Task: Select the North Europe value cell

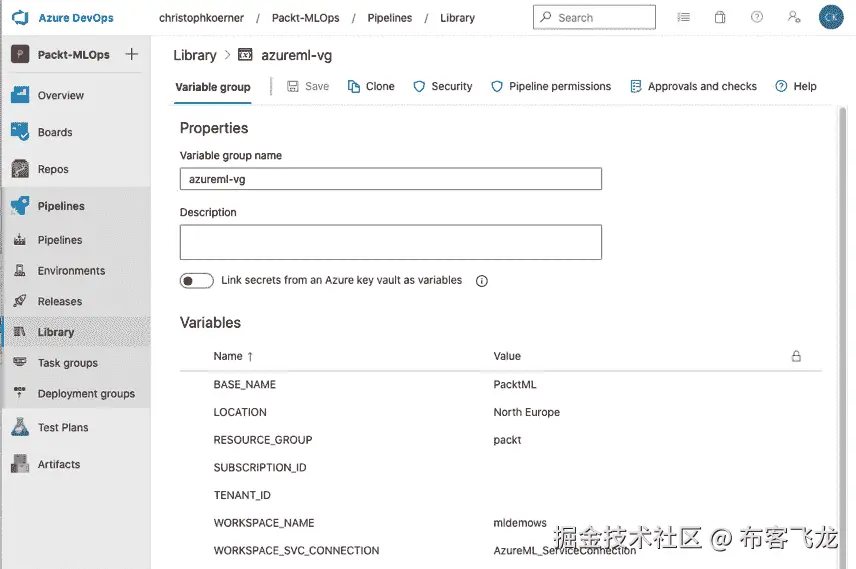Action: click(526, 412)
